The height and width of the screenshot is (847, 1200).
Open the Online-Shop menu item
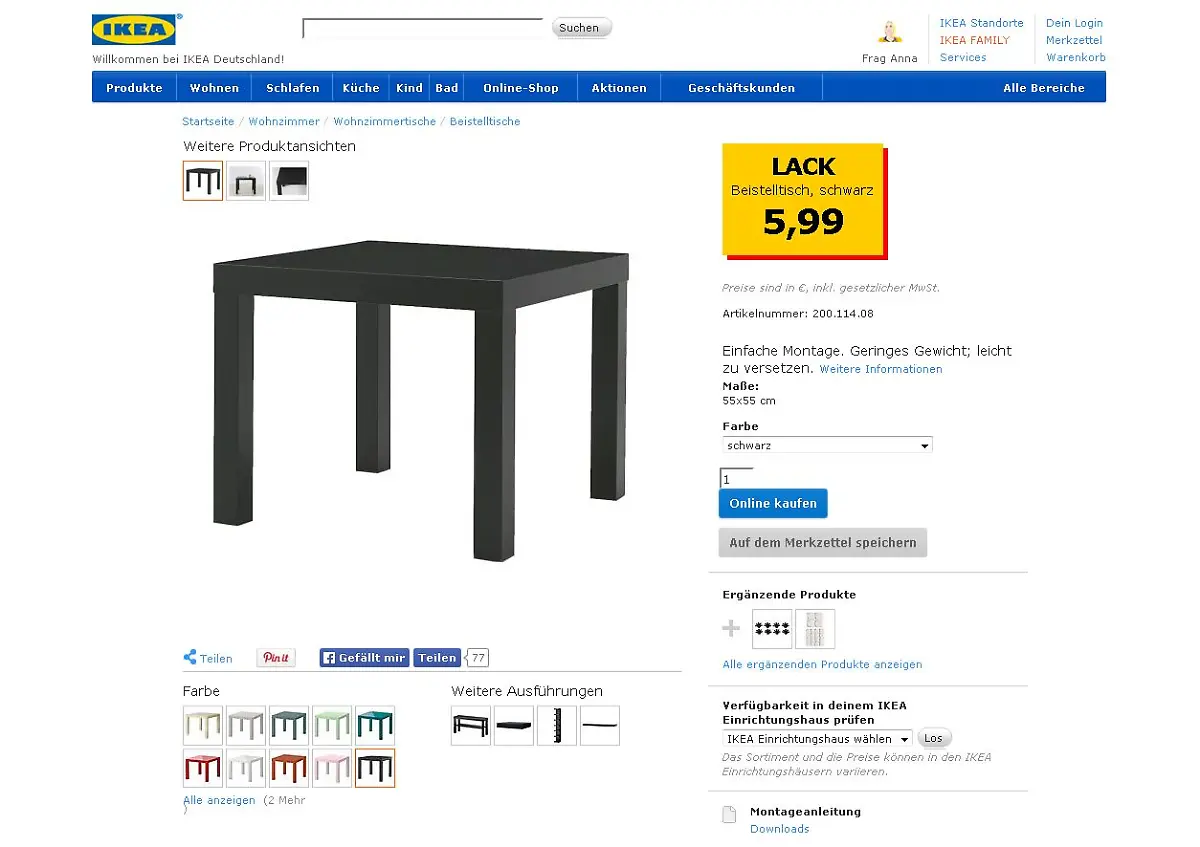520,88
